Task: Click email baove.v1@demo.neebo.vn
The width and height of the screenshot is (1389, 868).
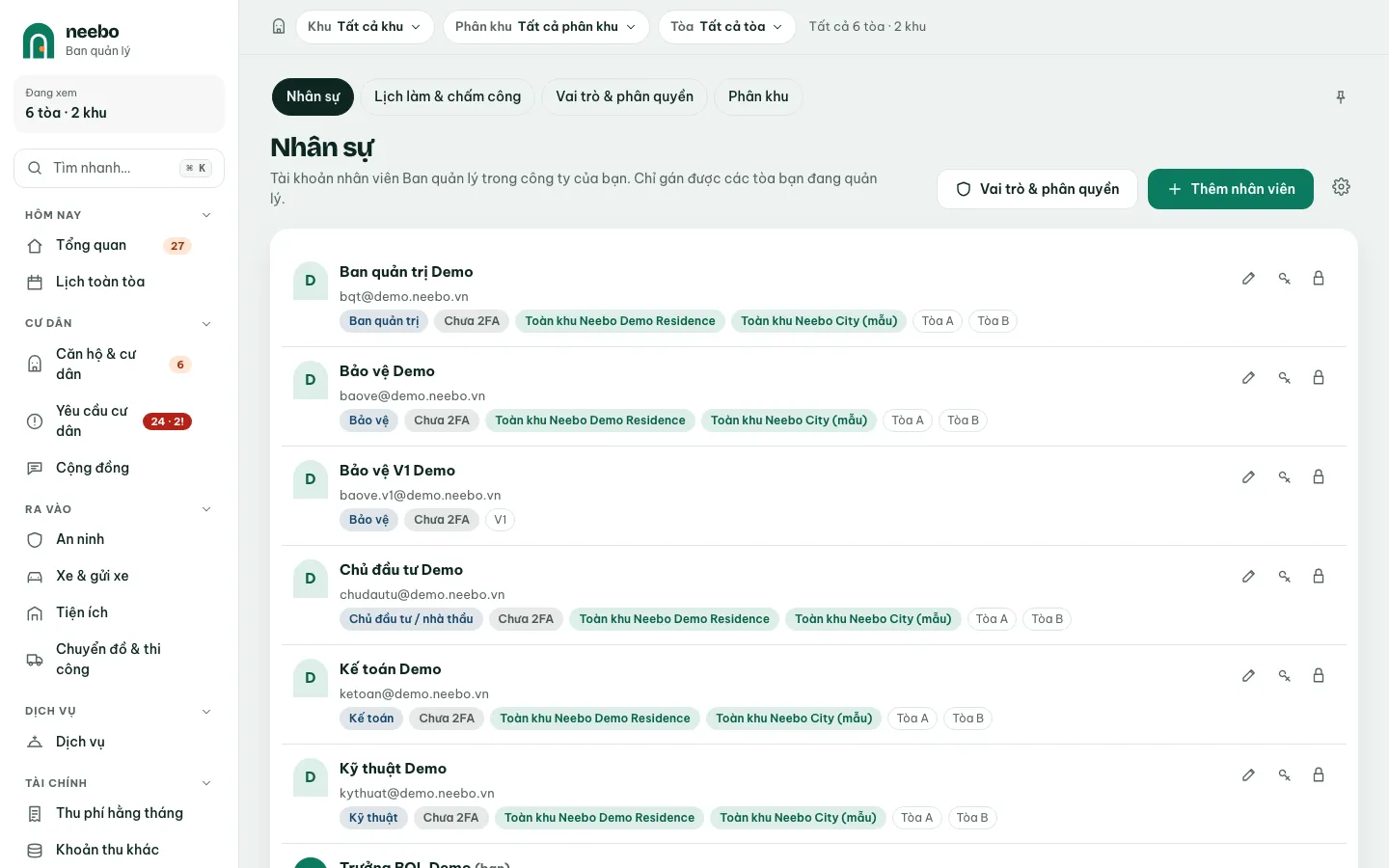Action: pyautogui.click(x=420, y=496)
